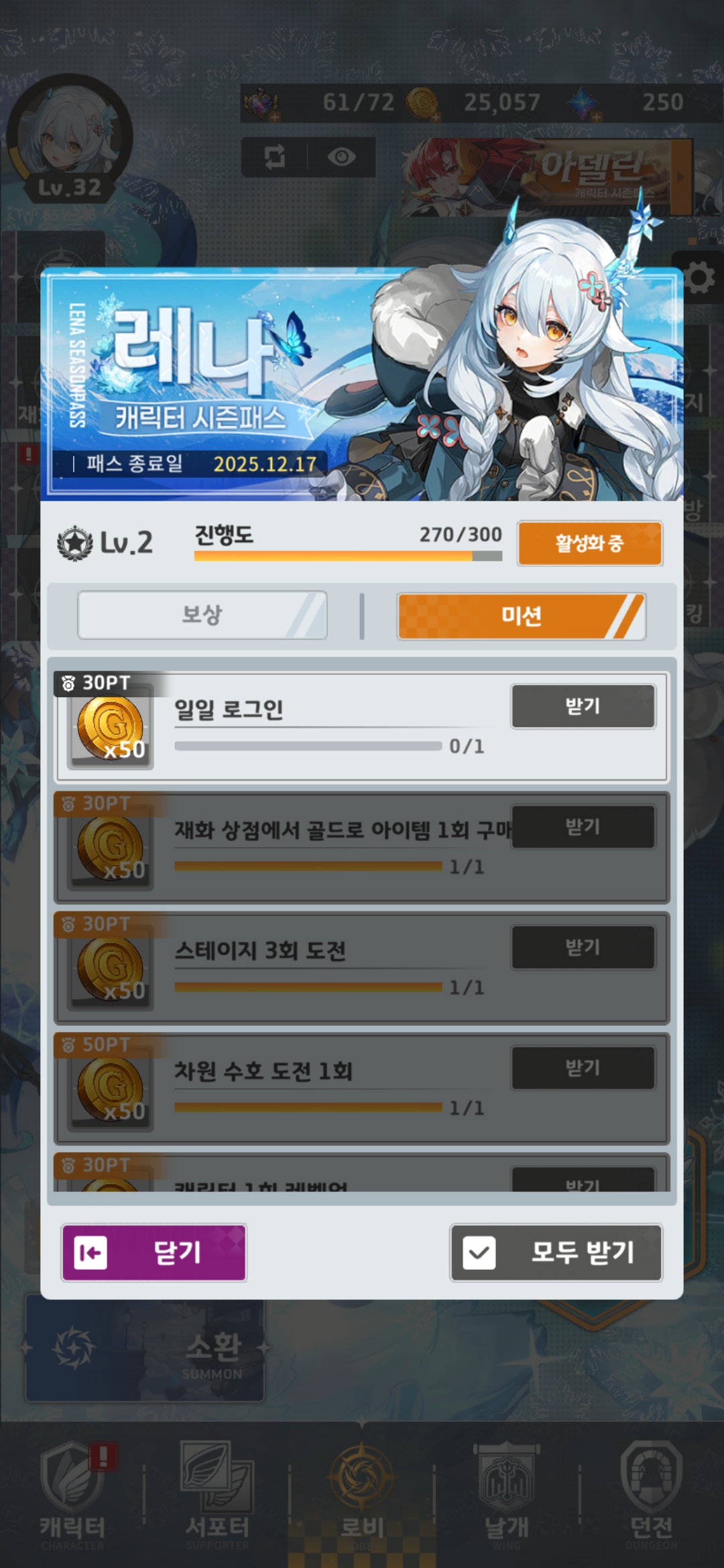This screenshot has width=724, height=1568.
Task: Tap the gold coin currency icon
Action: click(x=422, y=103)
